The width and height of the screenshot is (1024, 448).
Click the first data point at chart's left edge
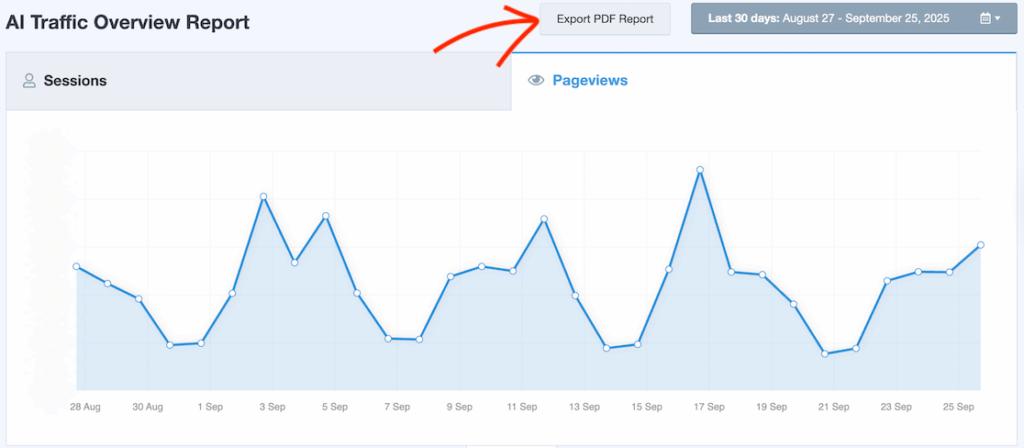76,266
